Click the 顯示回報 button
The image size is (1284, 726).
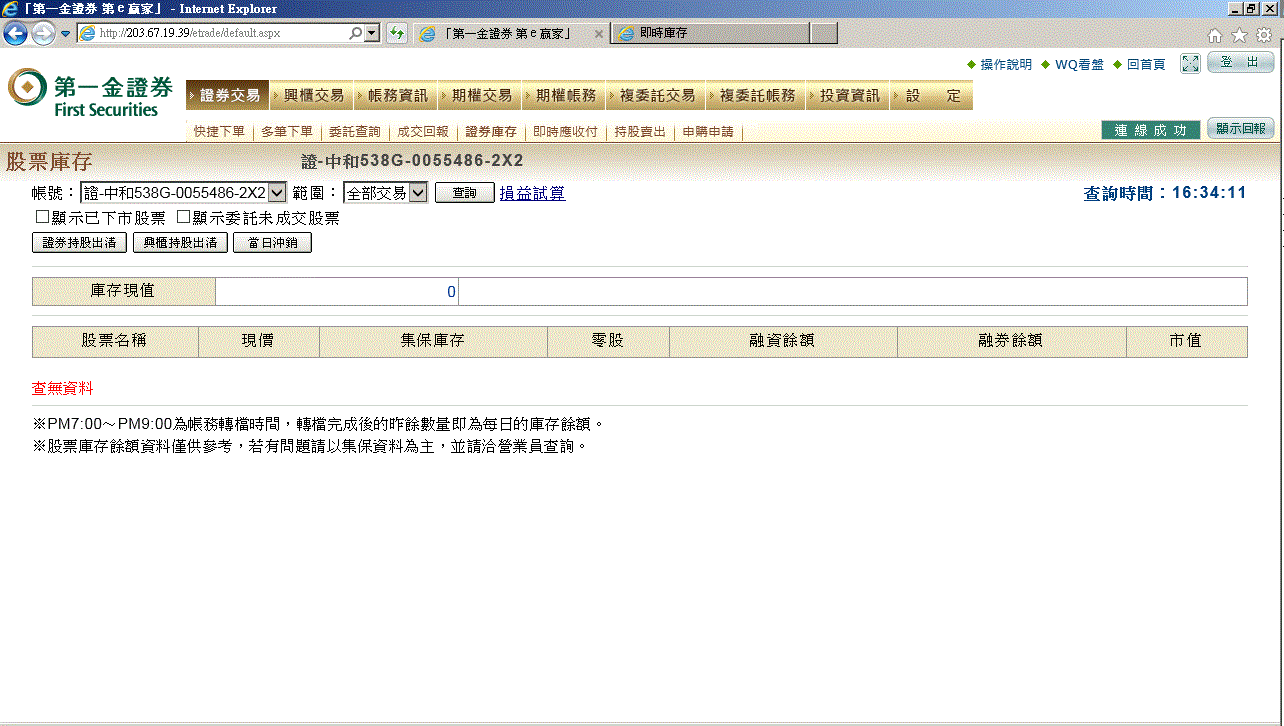pyautogui.click(x=1240, y=129)
